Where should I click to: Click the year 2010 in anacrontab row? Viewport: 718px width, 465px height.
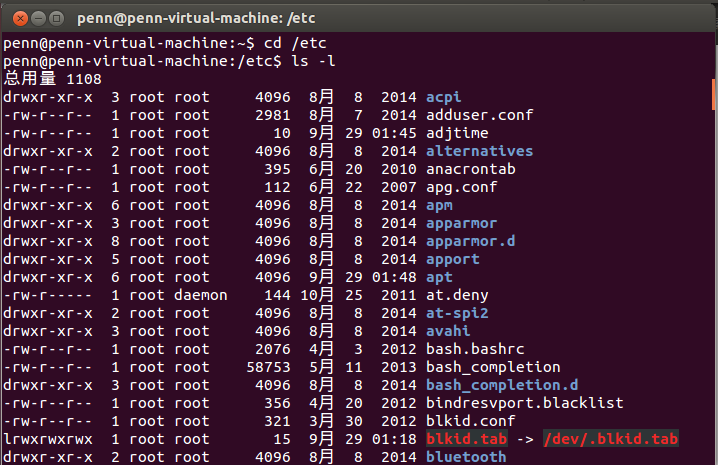click(x=399, y=169)
